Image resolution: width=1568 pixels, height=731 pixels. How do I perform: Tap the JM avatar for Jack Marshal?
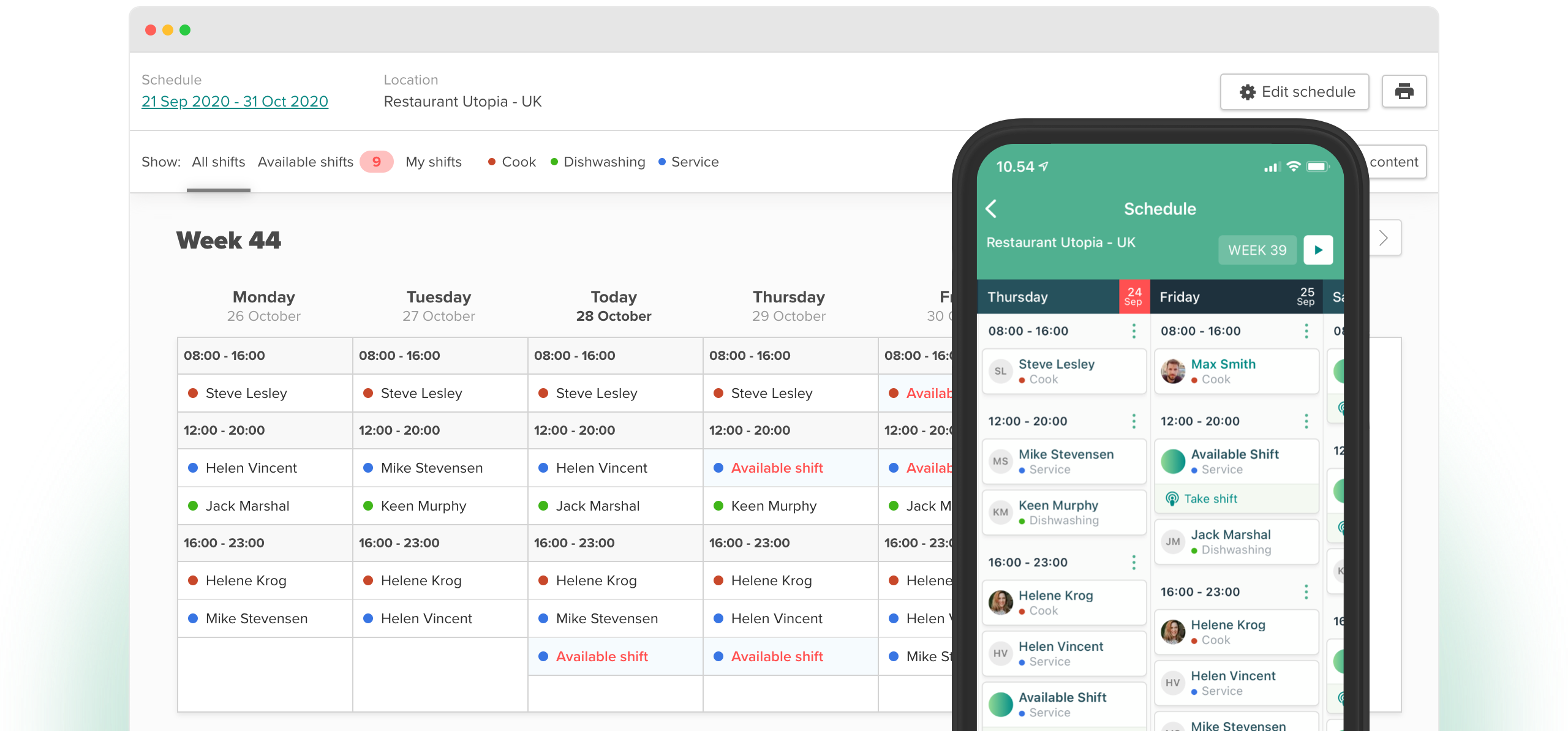[1173, 542]
